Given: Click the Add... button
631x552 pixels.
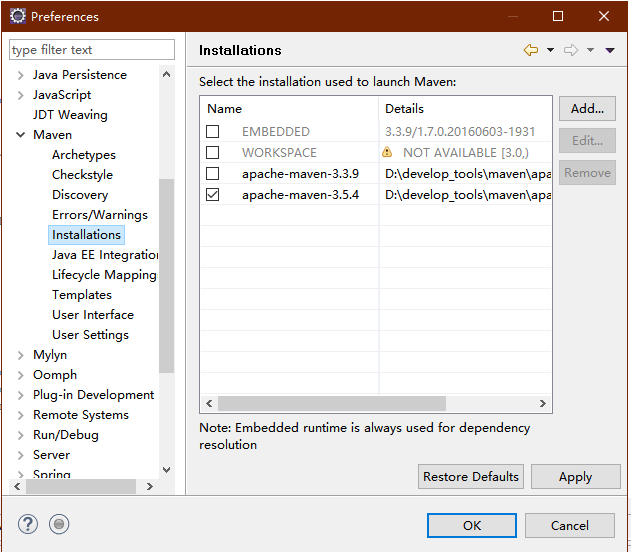Looking at the screenshot, I should point(587,108).
